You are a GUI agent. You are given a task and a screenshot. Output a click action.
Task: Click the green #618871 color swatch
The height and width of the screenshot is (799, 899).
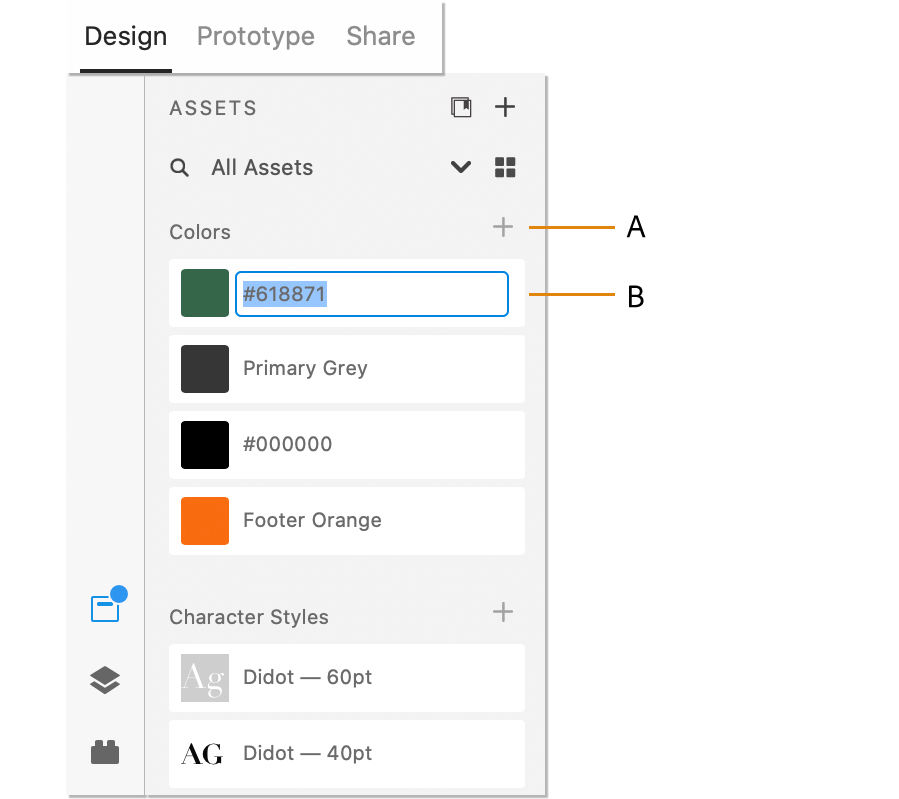point(204,293)
